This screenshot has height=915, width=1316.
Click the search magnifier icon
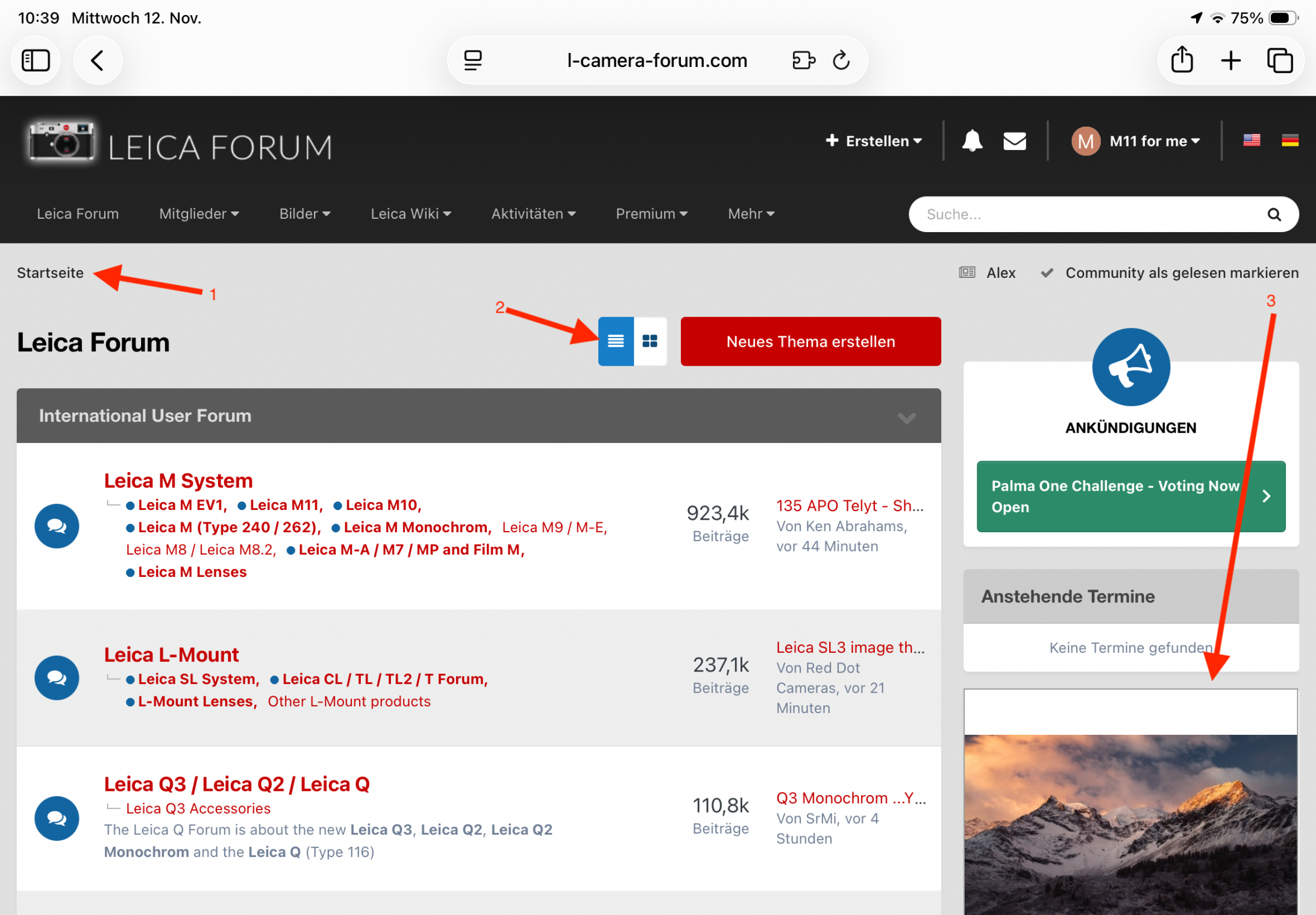1274,215
